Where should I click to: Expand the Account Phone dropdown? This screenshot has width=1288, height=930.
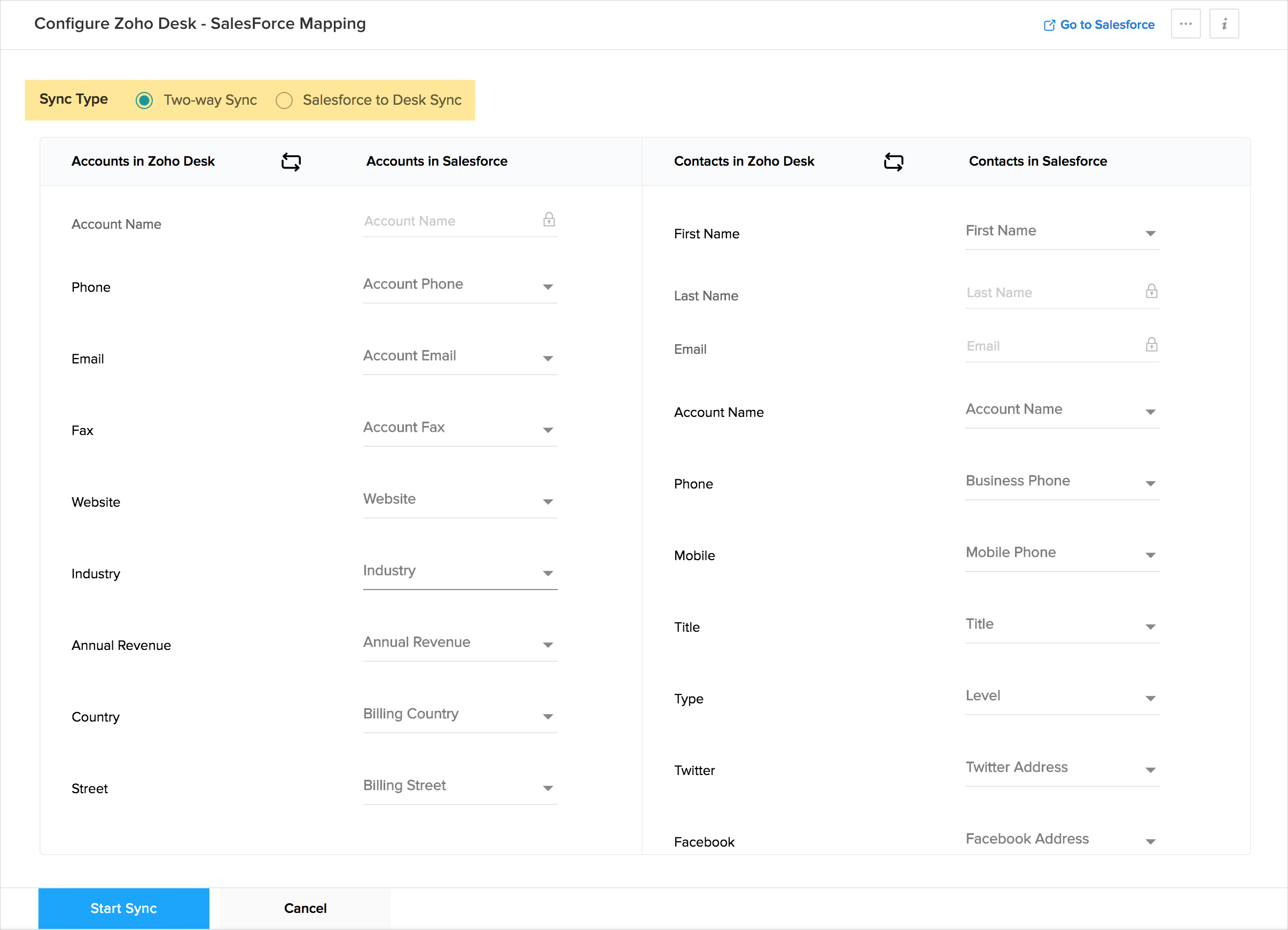[548, 286]
